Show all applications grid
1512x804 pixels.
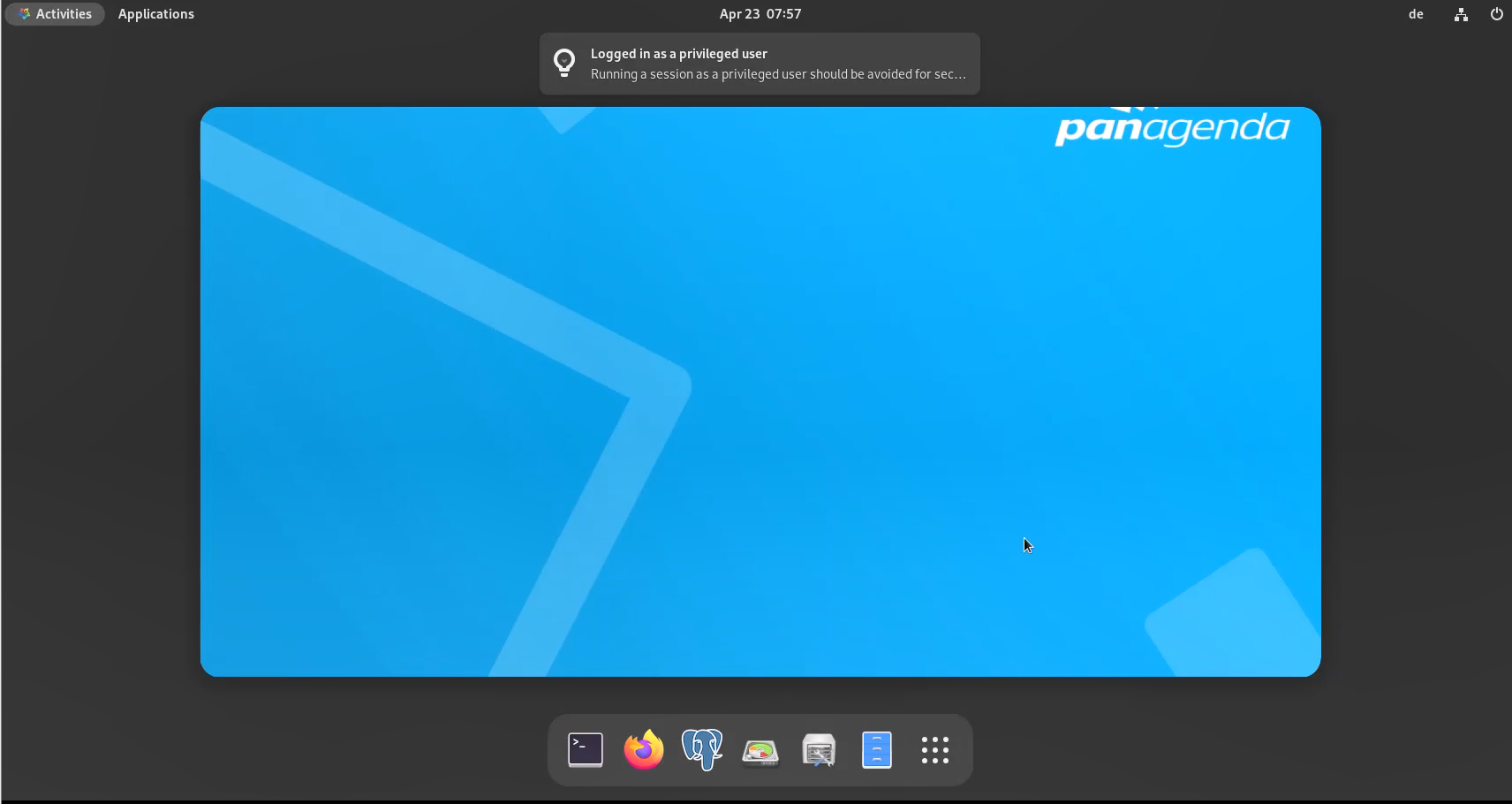point(935,750)
